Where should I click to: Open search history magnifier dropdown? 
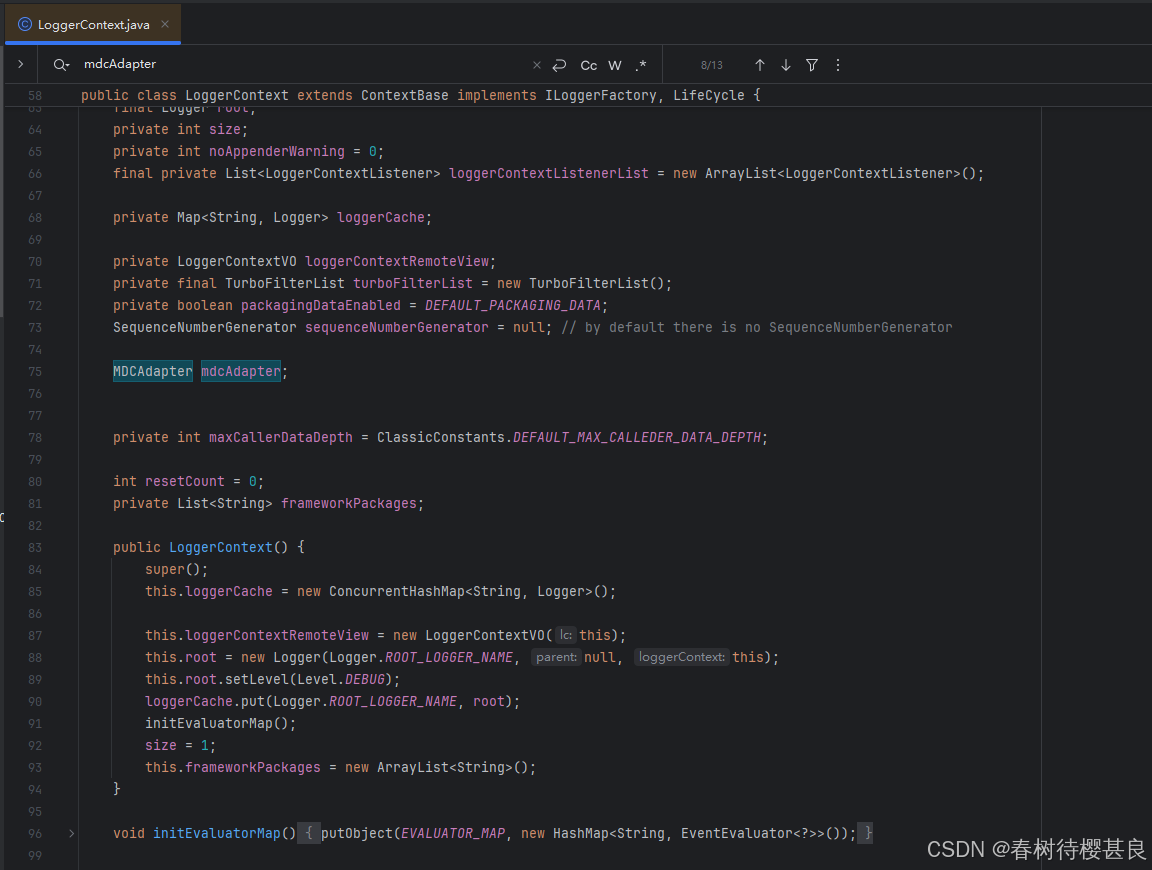point(62,65)
